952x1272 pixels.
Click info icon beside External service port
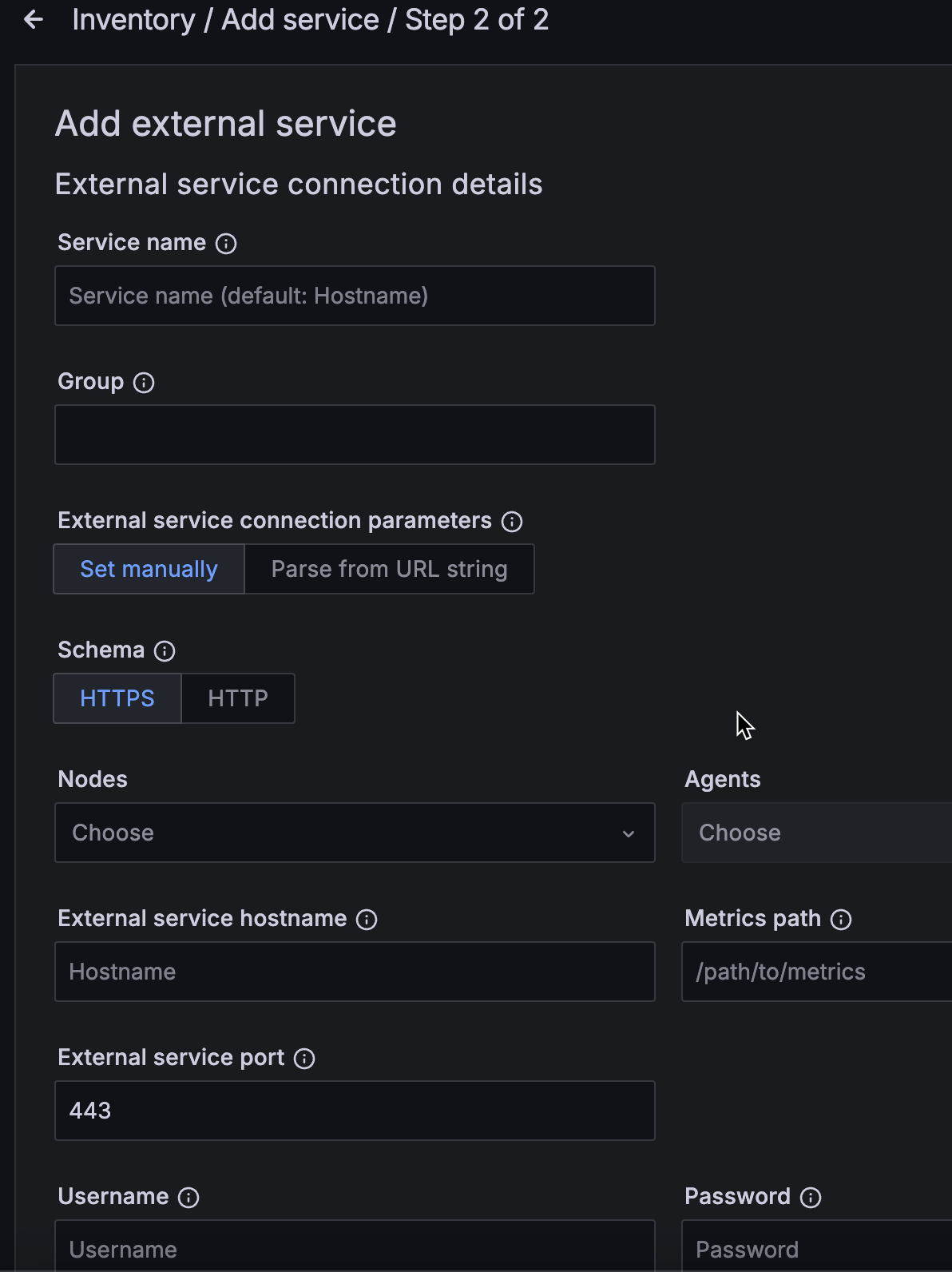(304, 1059)
